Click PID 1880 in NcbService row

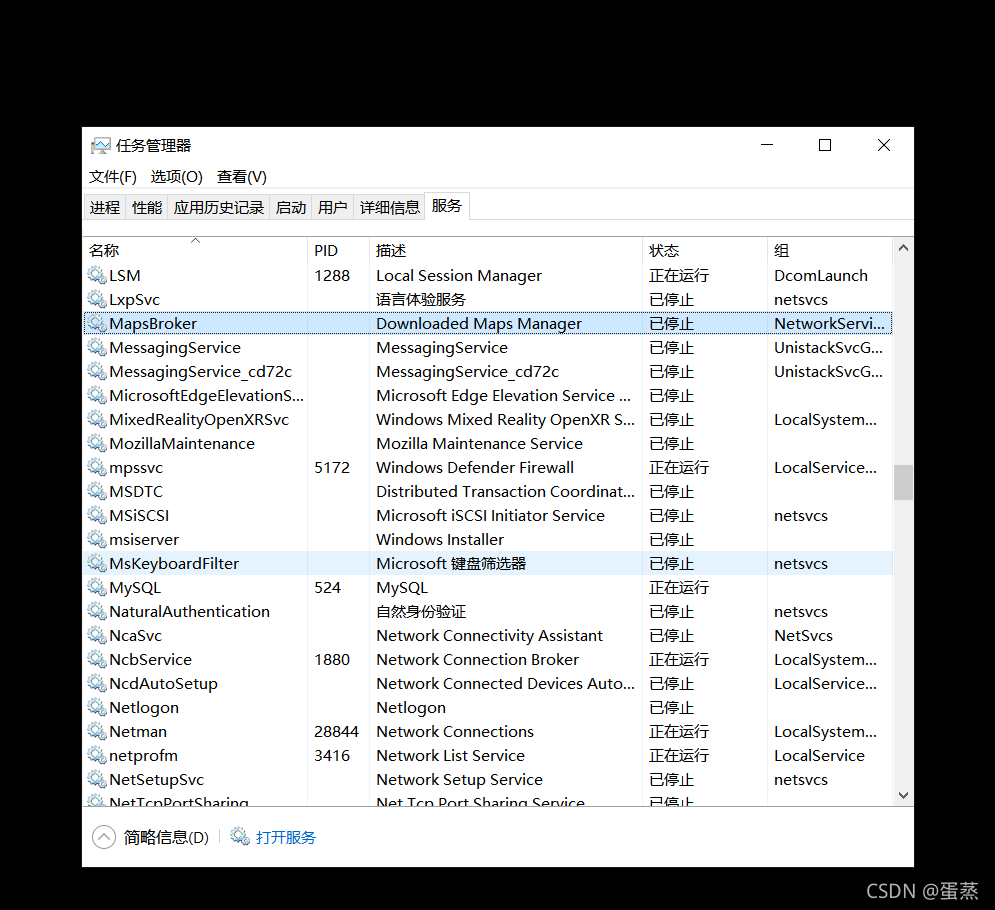tap(332, 659)
